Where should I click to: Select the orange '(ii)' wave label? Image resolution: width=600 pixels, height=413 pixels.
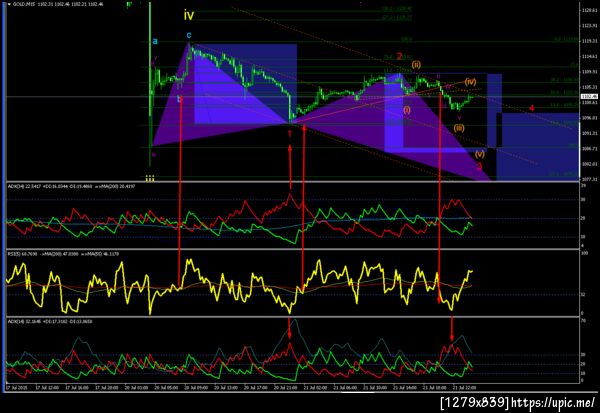tap(416, 65)
